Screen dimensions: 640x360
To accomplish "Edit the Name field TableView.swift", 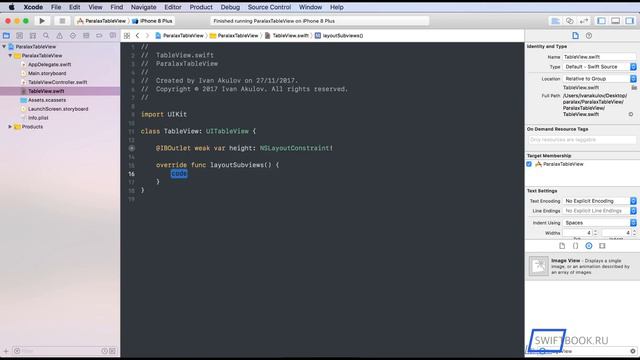I will tap(599, 57).
